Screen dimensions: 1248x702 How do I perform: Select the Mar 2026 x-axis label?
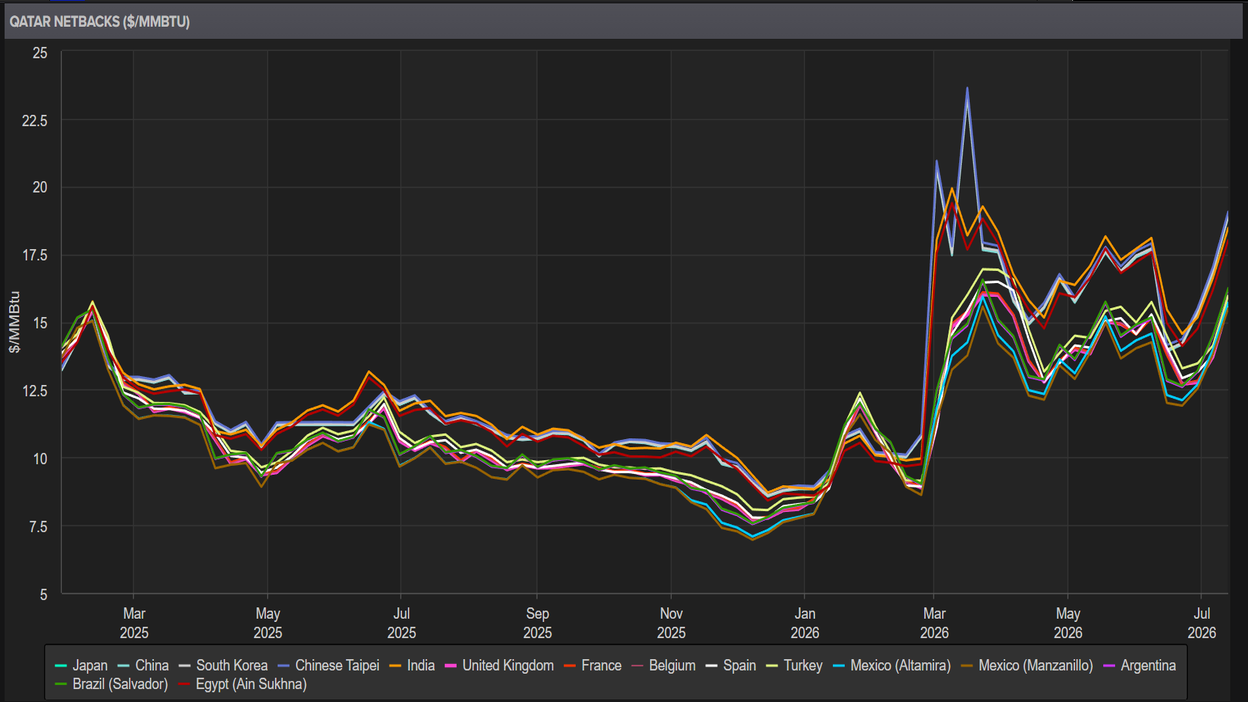click(934, 623)
